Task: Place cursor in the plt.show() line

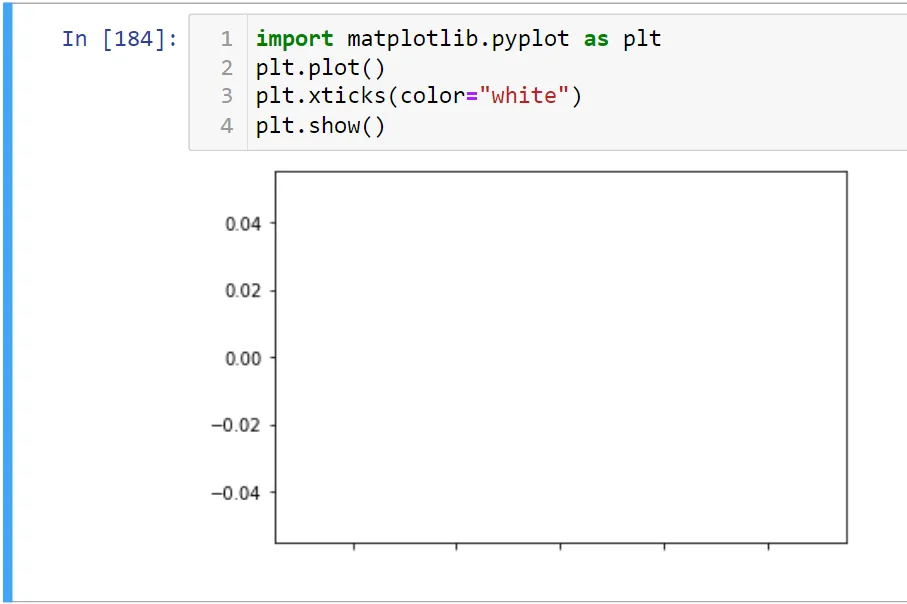Action: coord(320,126)
